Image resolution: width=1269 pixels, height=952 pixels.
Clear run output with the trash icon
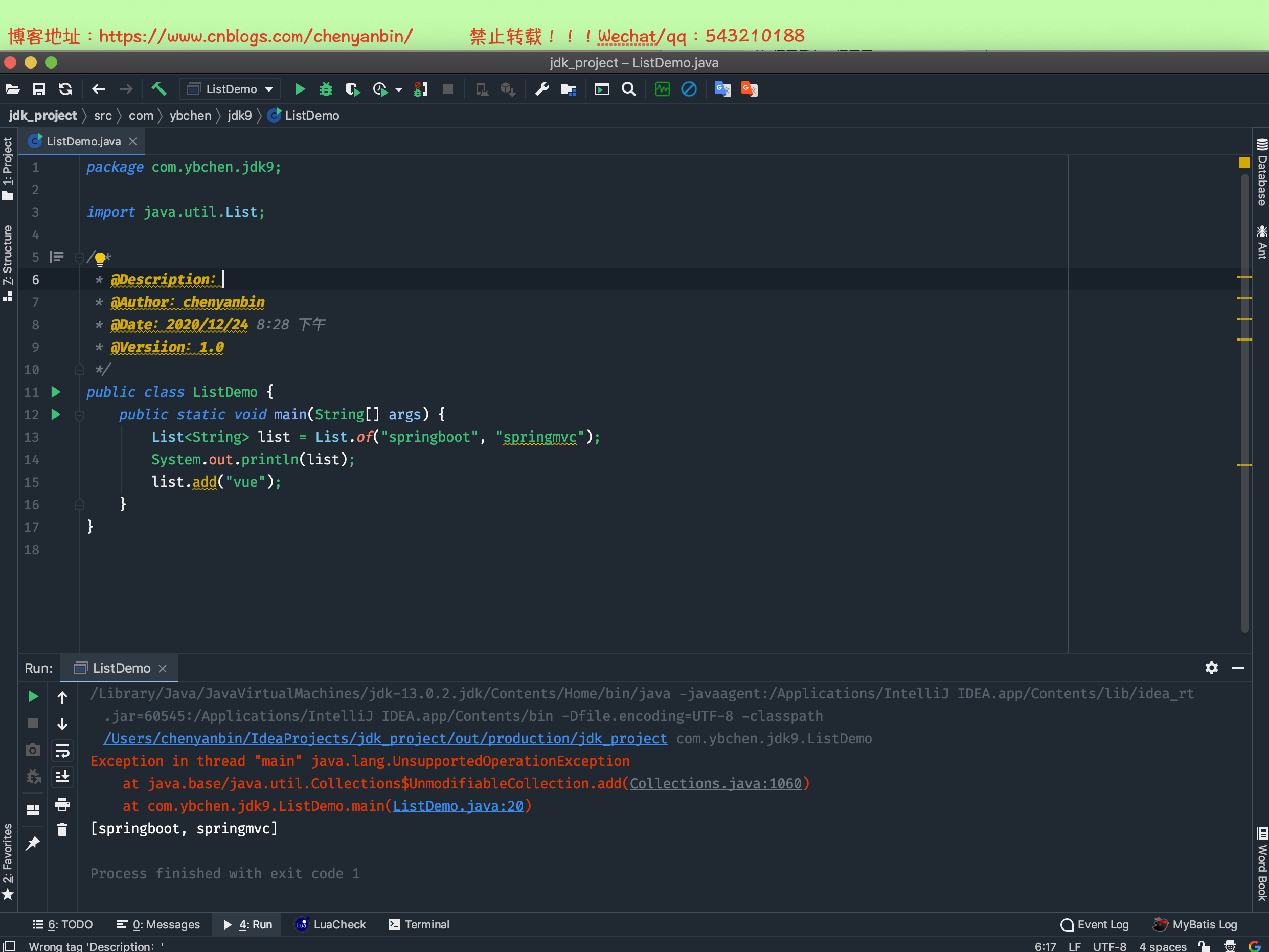tap(62, 830)
